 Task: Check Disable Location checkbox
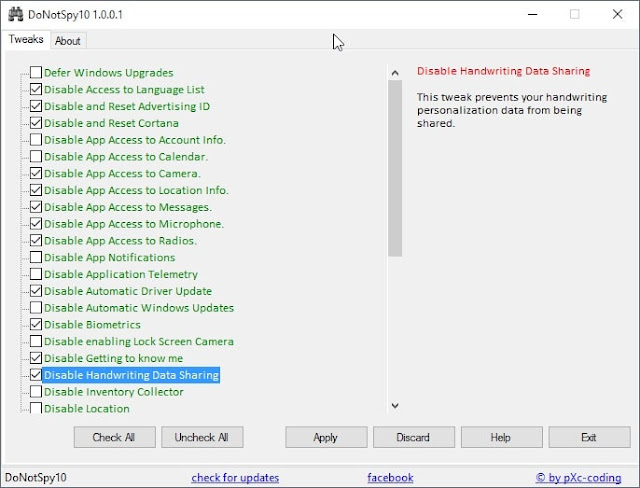tap(36, 408)
